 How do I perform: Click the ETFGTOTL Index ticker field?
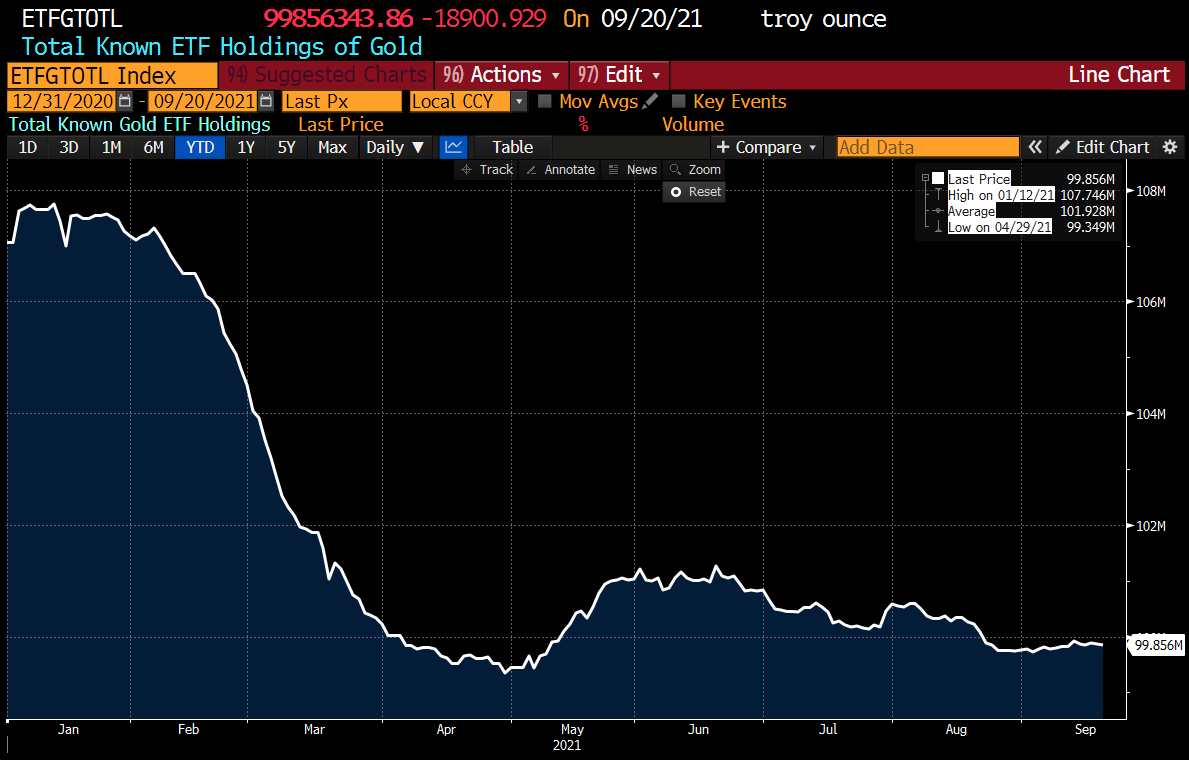(x=112, y=76)
